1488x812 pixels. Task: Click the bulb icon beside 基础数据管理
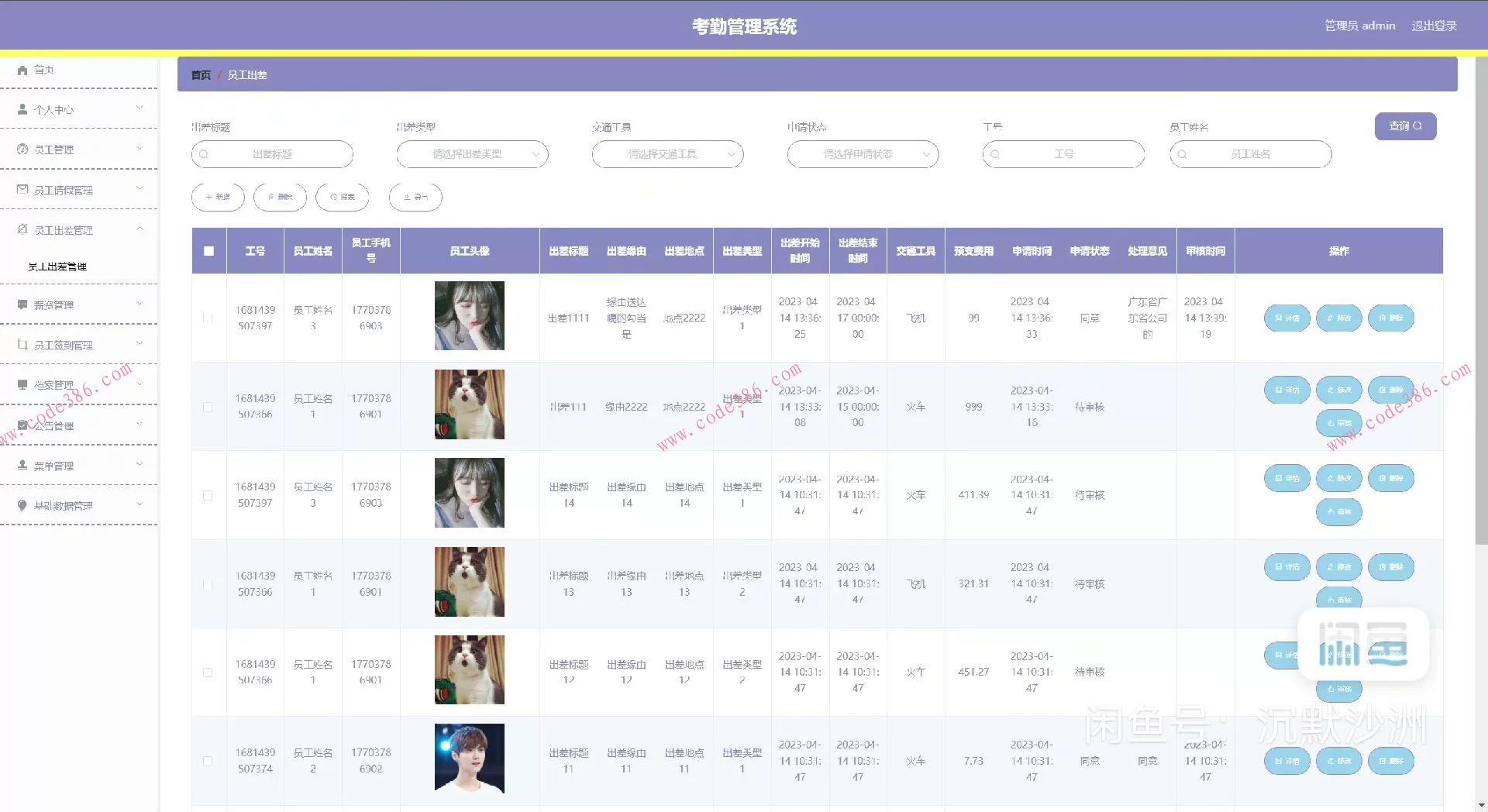click(x=22, y=505)
